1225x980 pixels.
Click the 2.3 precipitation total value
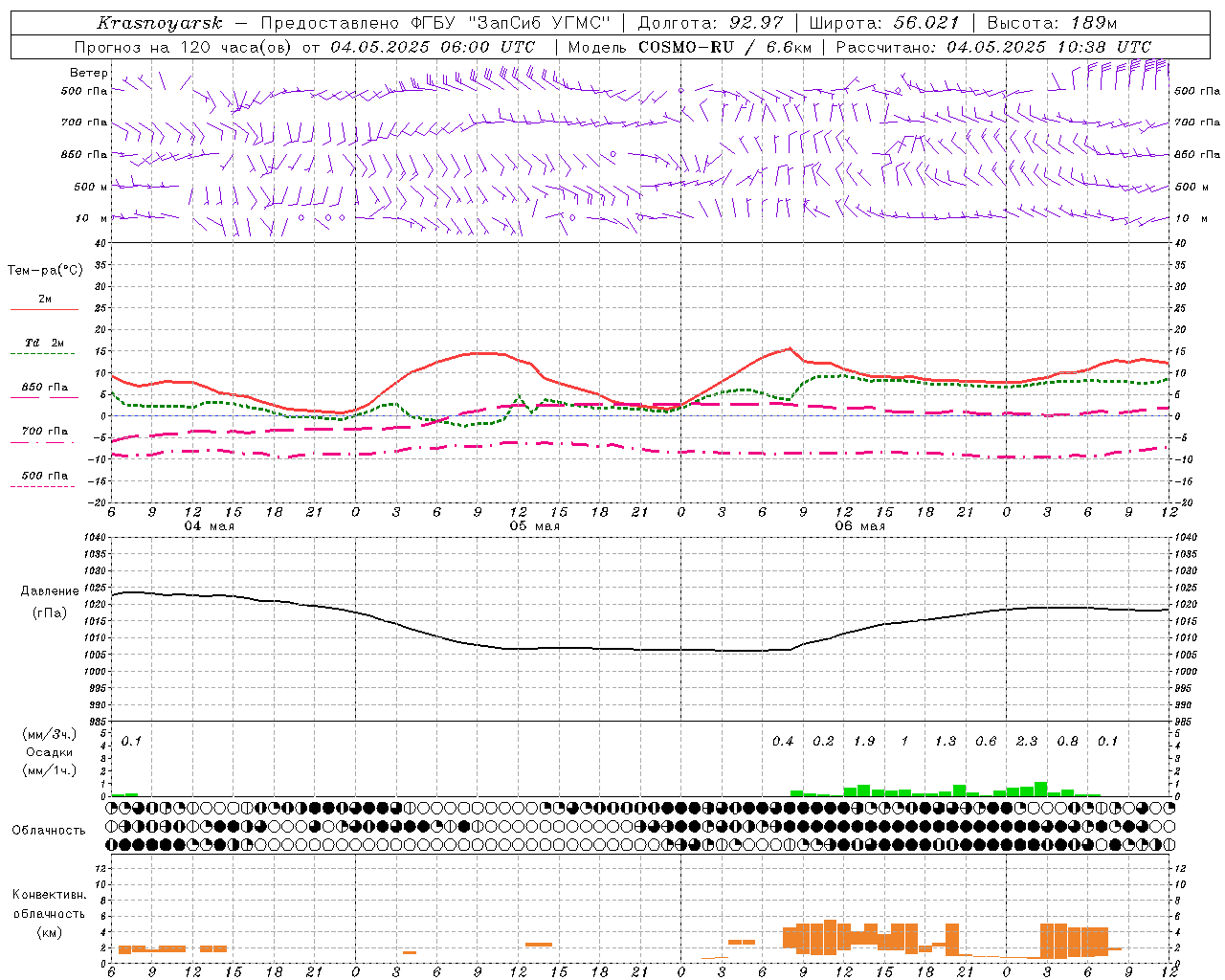(x=1027, y=742)
